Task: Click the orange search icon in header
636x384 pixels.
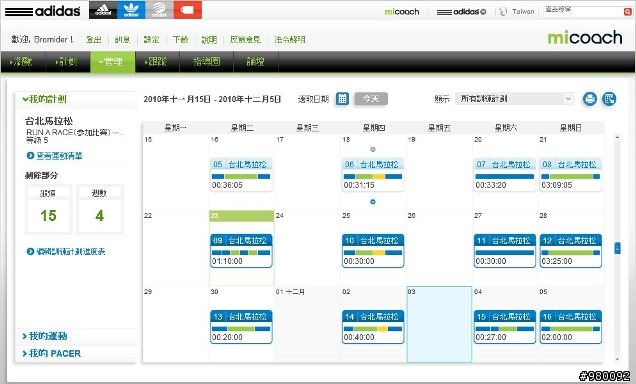Action: tap(627, 12)
